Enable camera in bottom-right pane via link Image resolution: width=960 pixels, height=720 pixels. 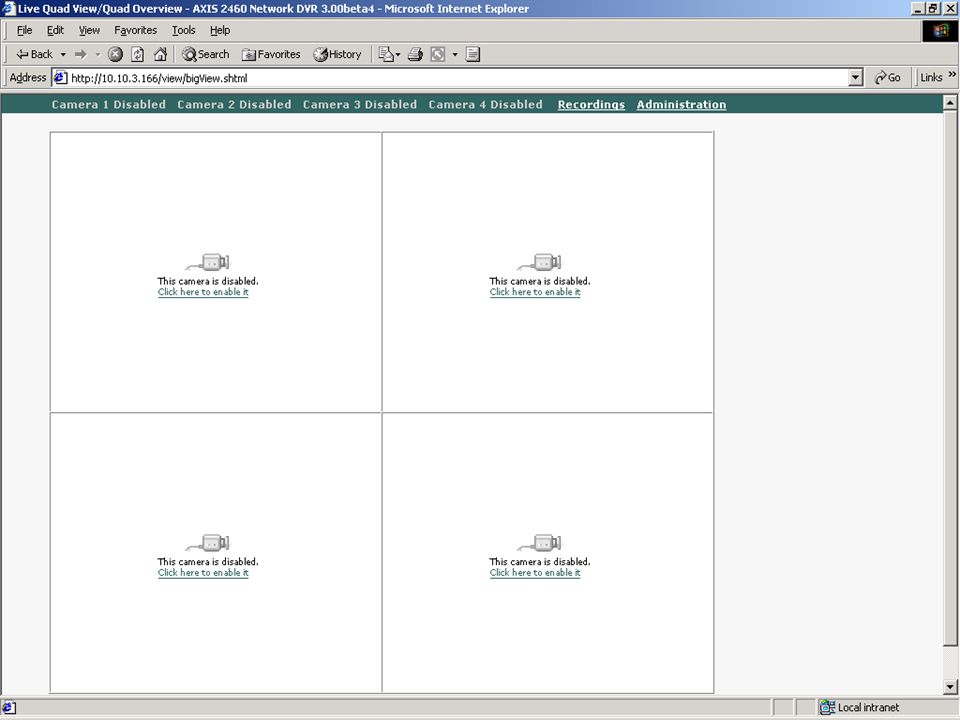click(535, 572)
